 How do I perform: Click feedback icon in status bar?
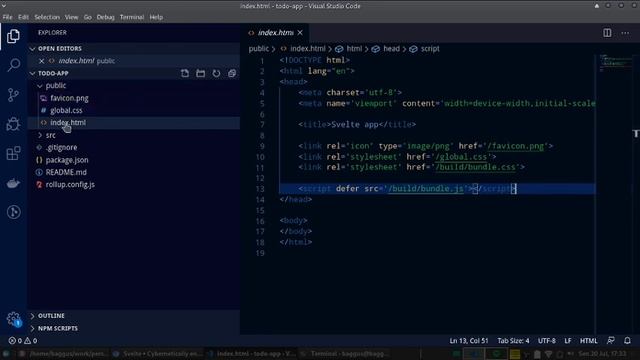(x=611, y=340)
